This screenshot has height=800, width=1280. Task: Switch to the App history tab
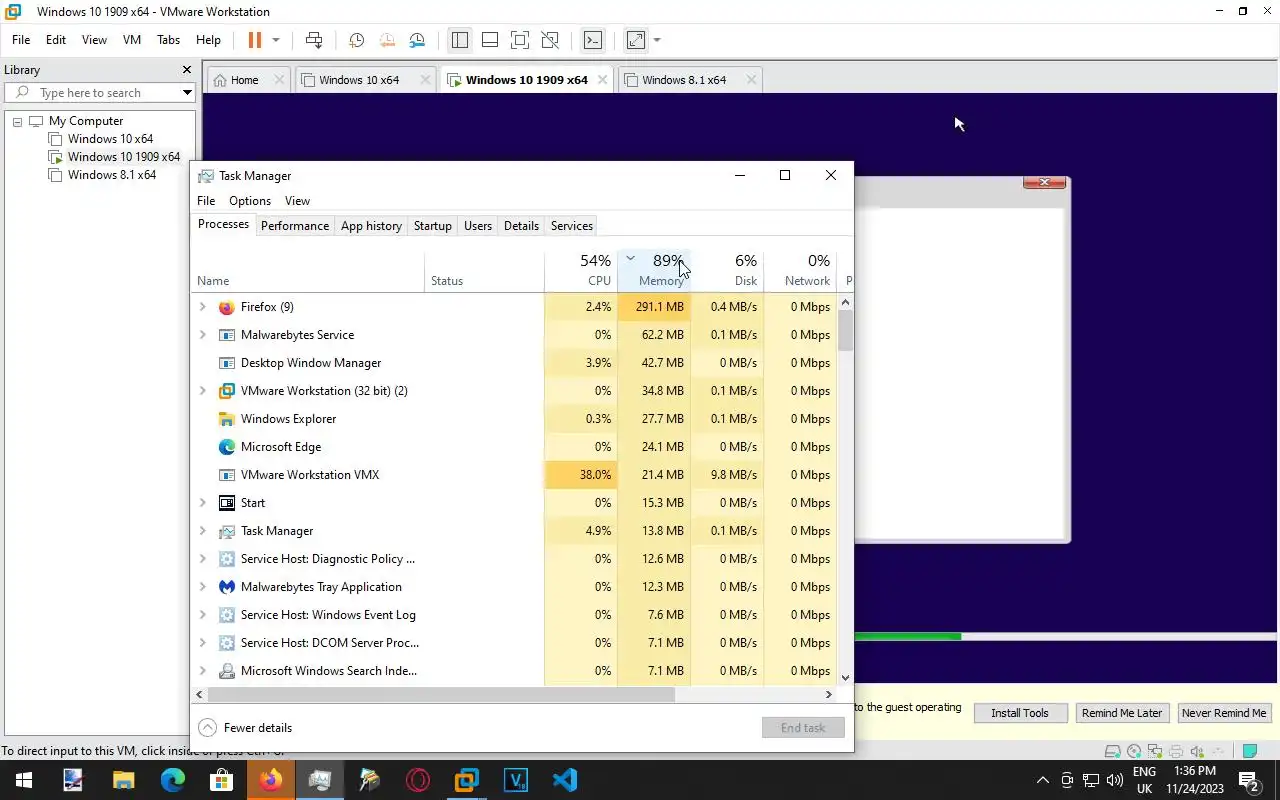[371, 226]
